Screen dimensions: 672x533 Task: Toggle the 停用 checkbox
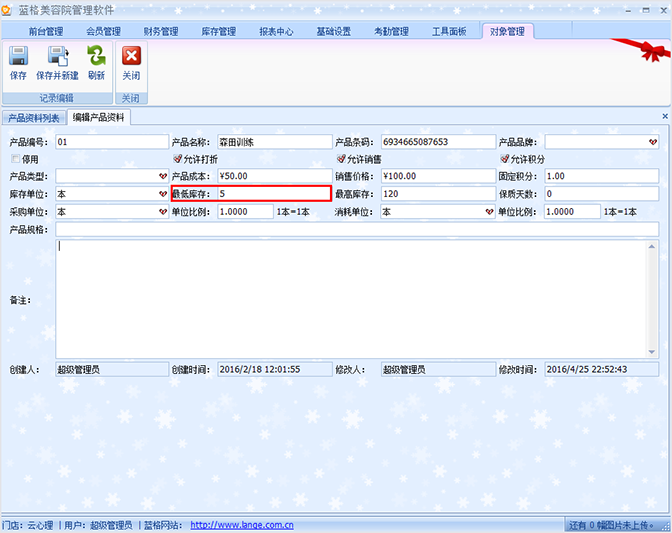[15, 159]
